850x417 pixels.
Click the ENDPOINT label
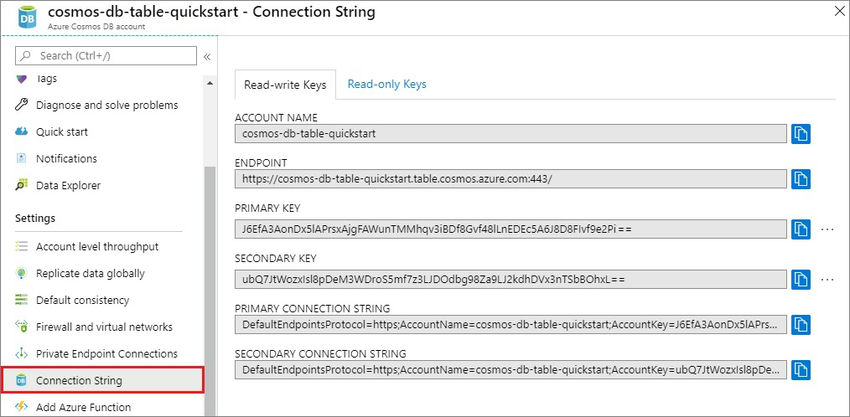point(261,163)
